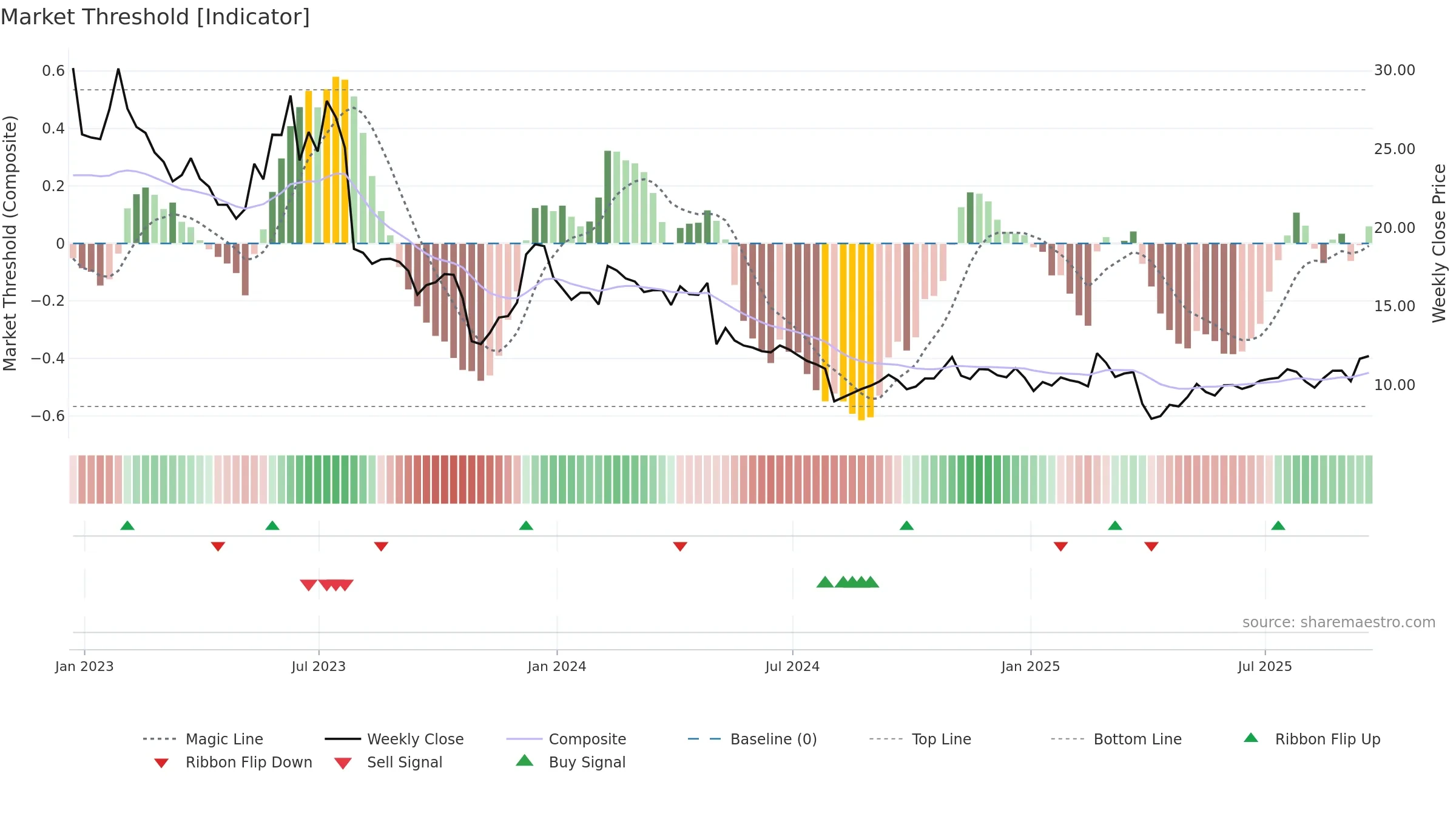Toggle the Sell Signal legend entry
The height and width of the screenshot is (819, 1456).
pos(388,762)
